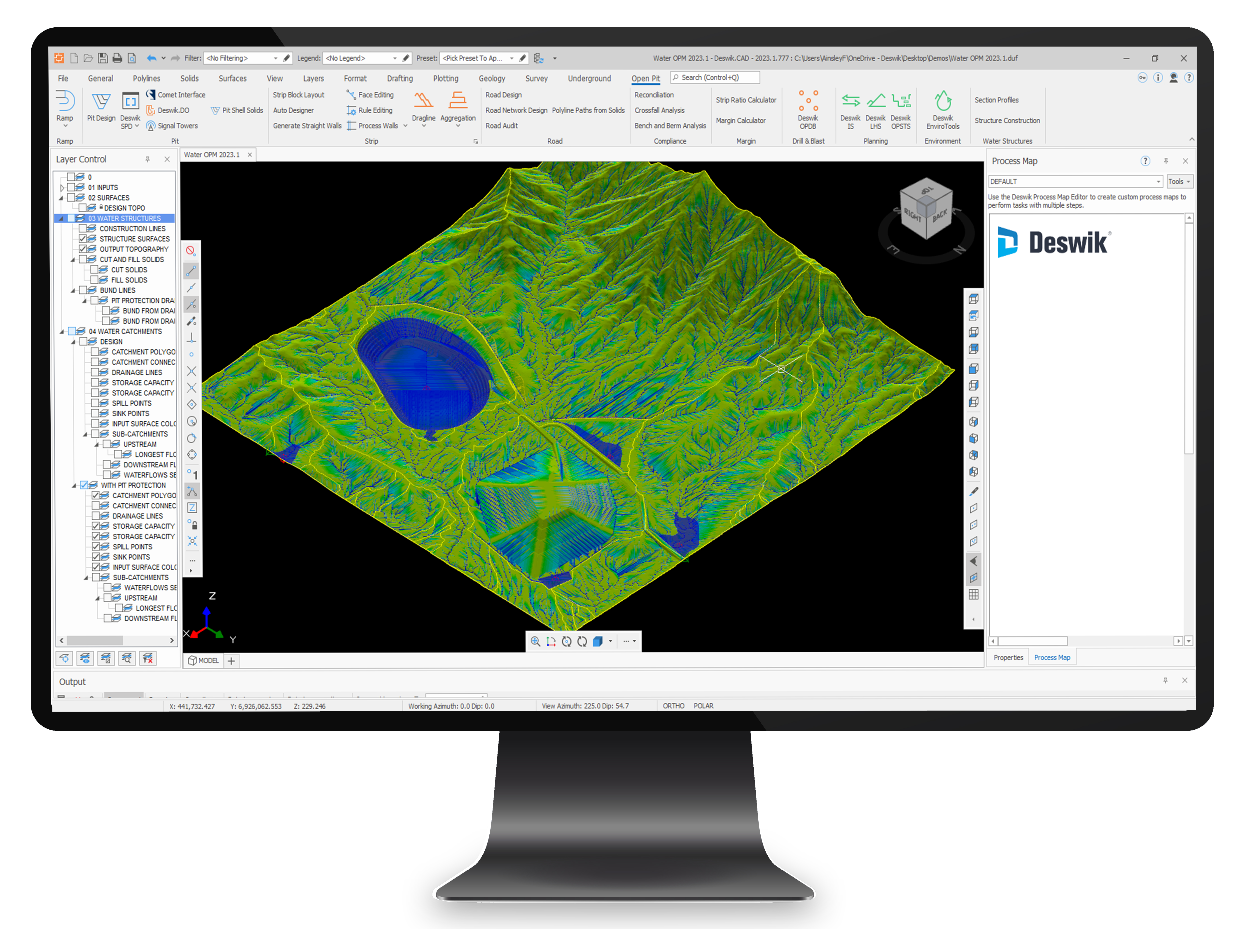Open the Comet Interface tool

(175, 95)
